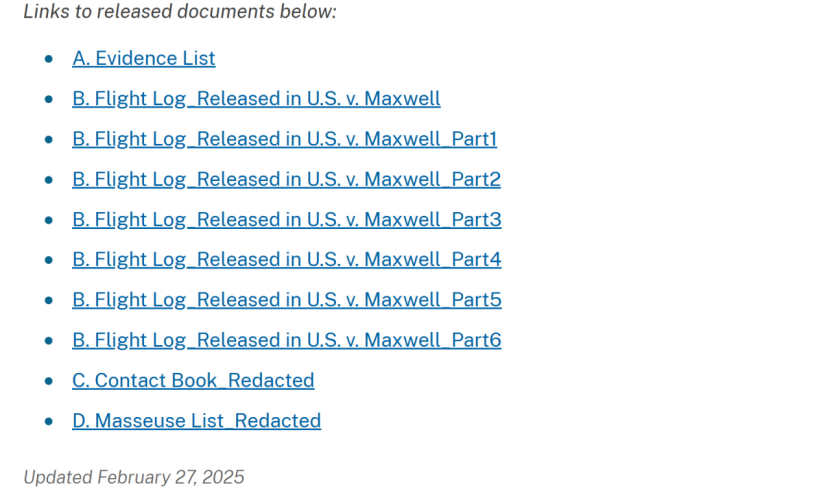View the Flight Log Maxwell_Part6 document
The image size is (830, 489).
[x=287, y=340]
